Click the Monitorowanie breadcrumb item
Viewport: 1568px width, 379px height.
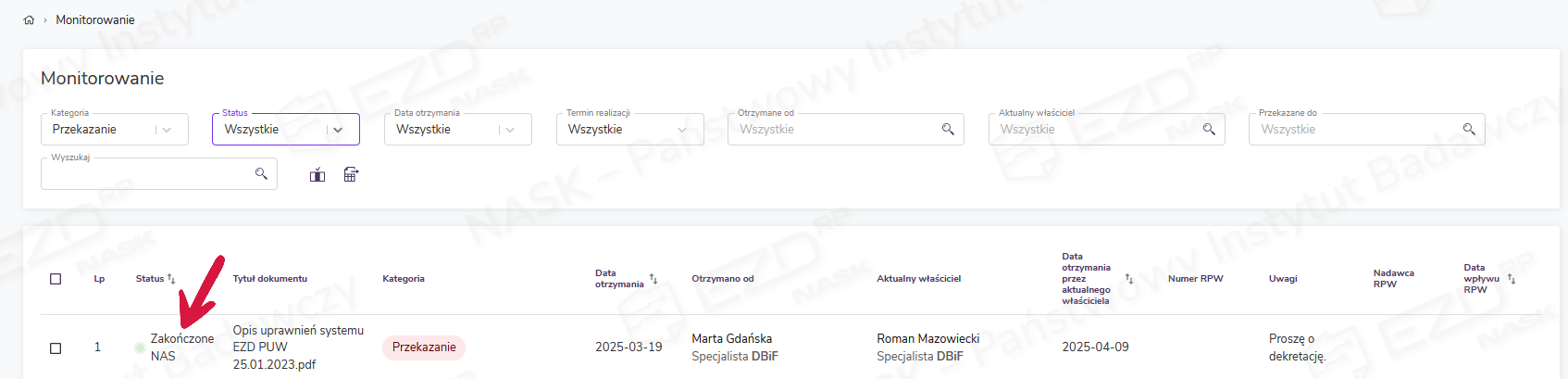[95, 19]
